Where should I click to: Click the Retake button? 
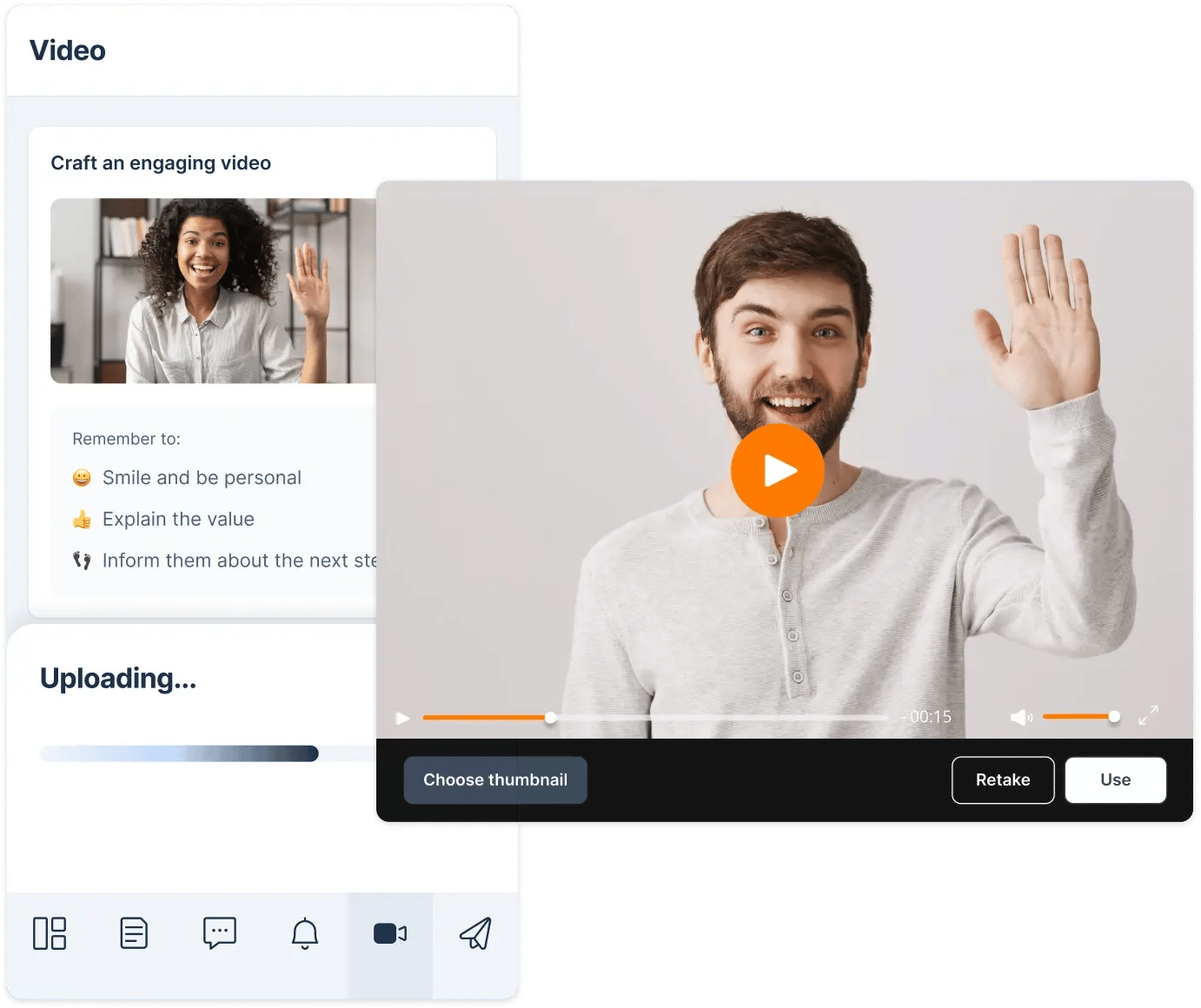click(1003, 780)
